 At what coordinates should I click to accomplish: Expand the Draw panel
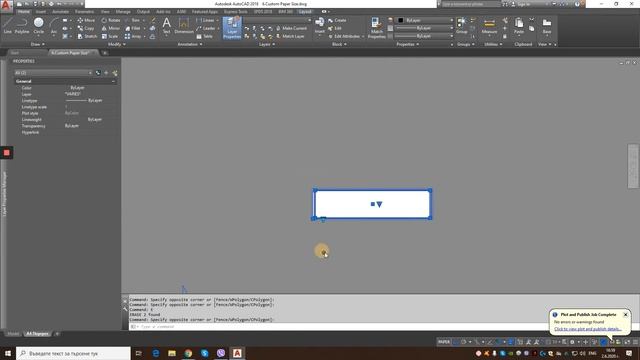[x=38, y=44]
